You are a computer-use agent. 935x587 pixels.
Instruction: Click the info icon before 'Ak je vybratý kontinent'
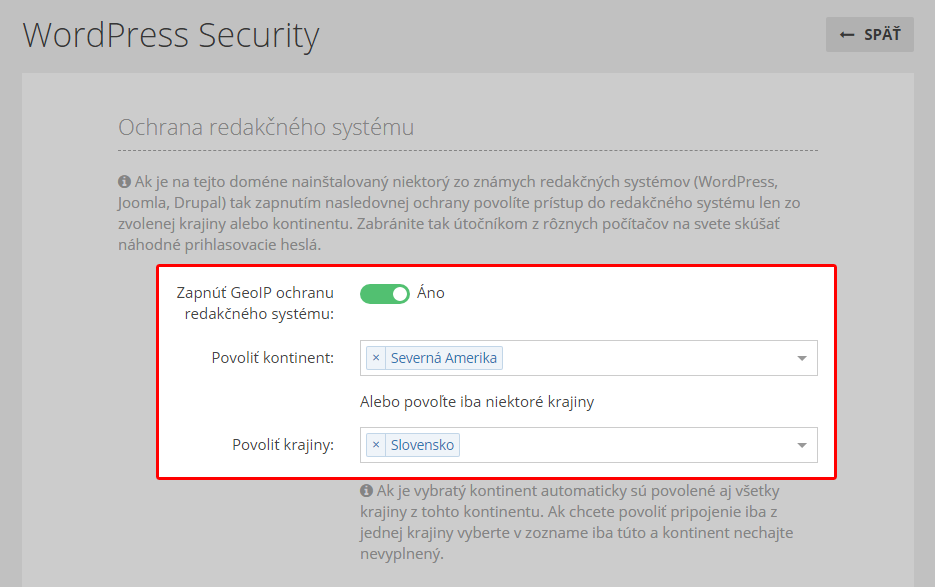click(x=366, y=490)
